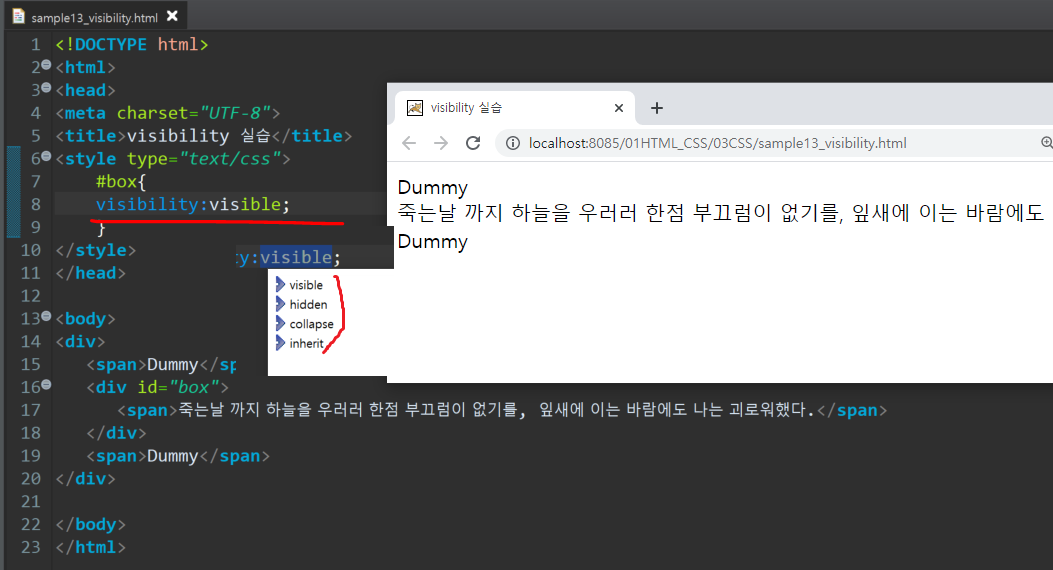This screenshot has width=1053, height=570.
Task: Click the first Dummy text in browser page
Action: coord(432,187)
